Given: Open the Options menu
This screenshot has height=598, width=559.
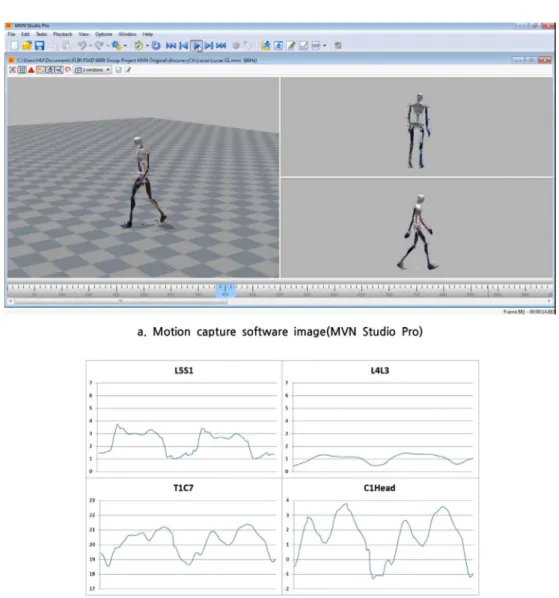Looking at the screenshot, I should [x=104, y=34].
